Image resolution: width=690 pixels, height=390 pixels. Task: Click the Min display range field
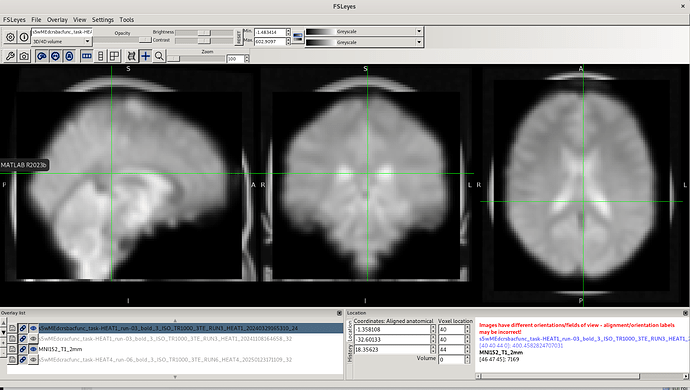point(270,32)
